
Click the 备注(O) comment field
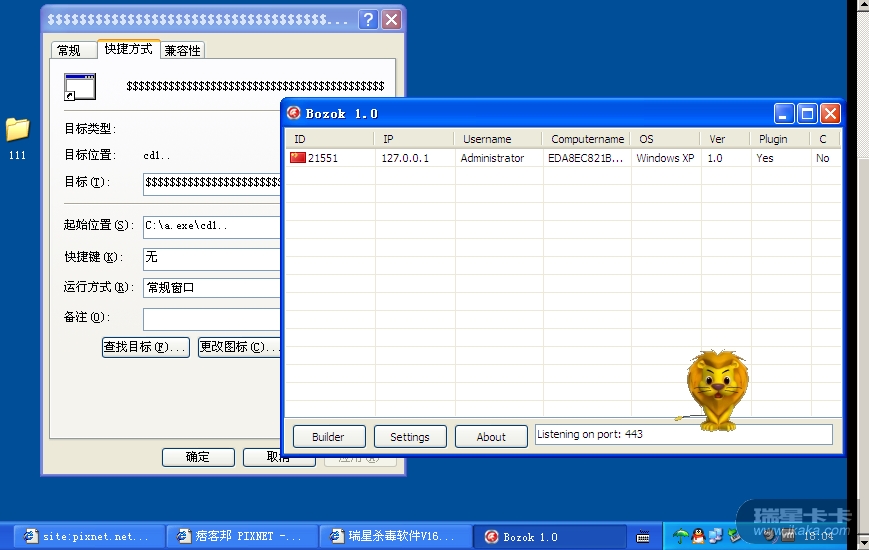point(212,319)
